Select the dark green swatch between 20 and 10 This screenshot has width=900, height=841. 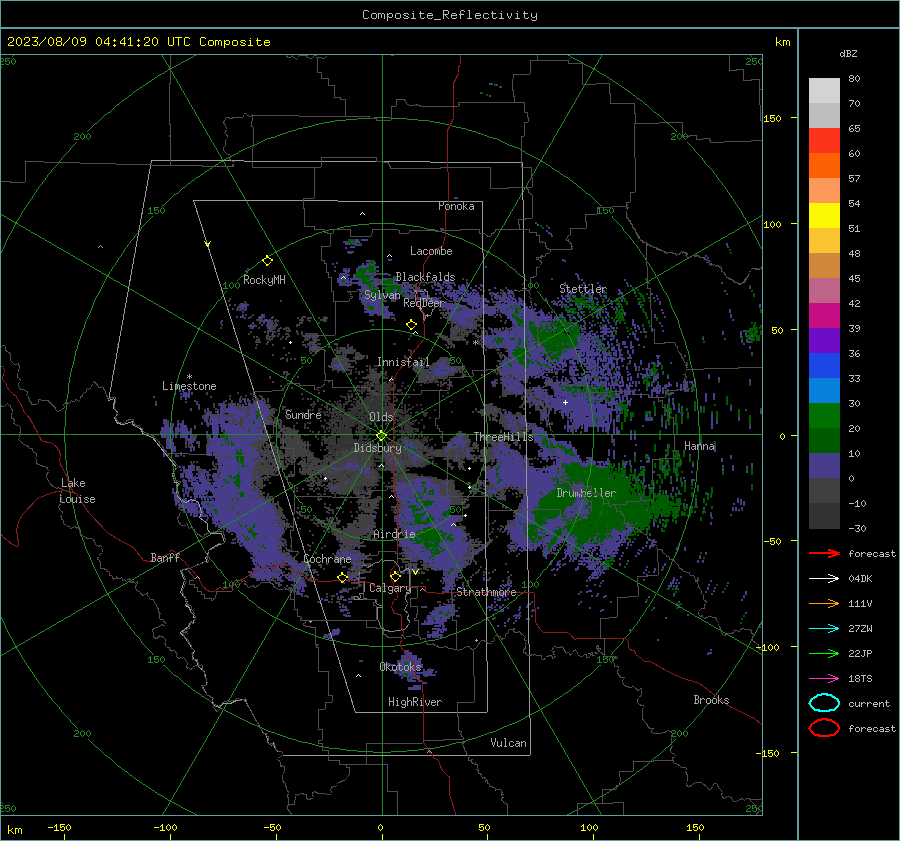pos(824,440)
